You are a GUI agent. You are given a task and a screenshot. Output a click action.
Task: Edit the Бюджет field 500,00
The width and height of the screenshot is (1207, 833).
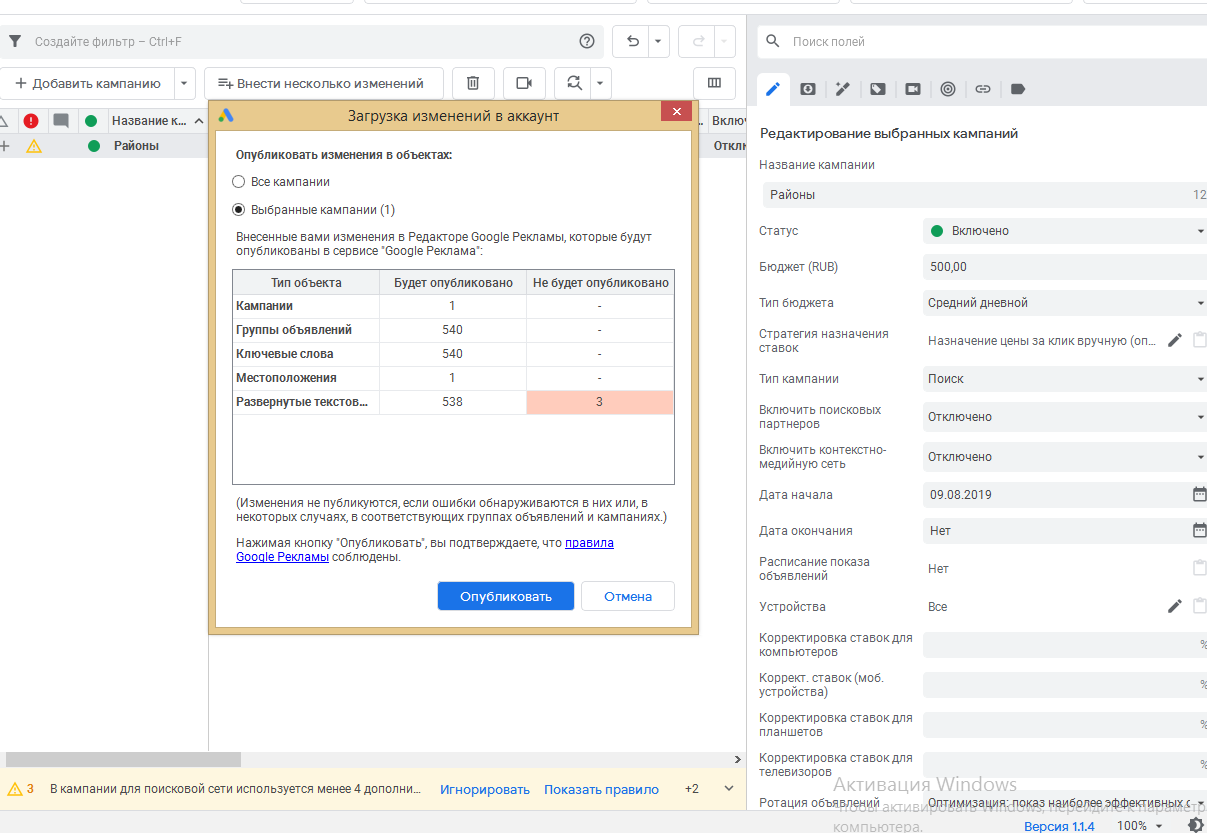(x=1065, y=267)
